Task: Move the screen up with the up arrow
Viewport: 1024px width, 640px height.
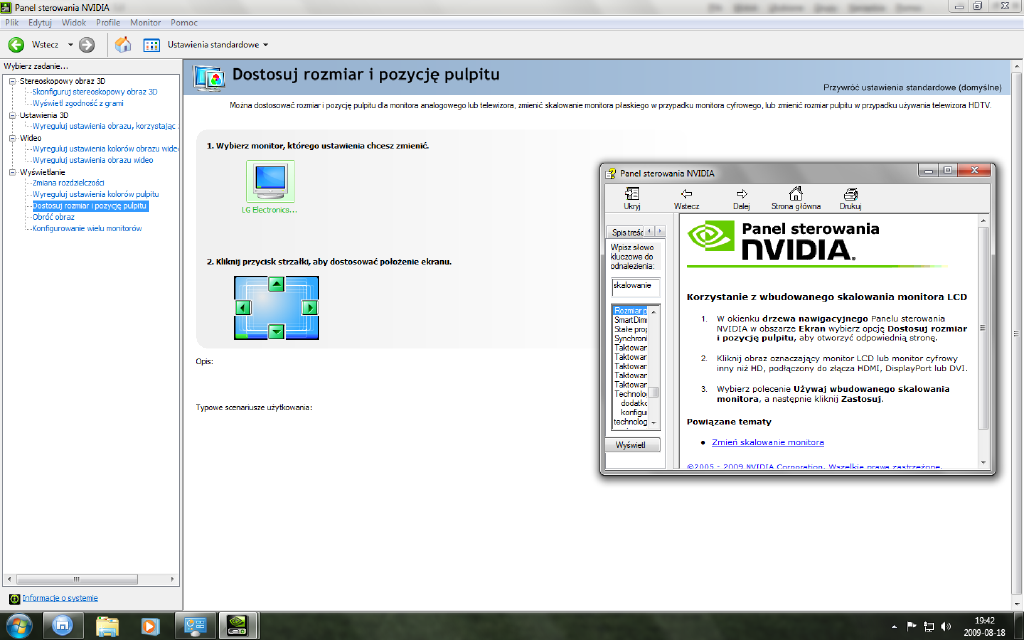Action: tap(276, 284)
